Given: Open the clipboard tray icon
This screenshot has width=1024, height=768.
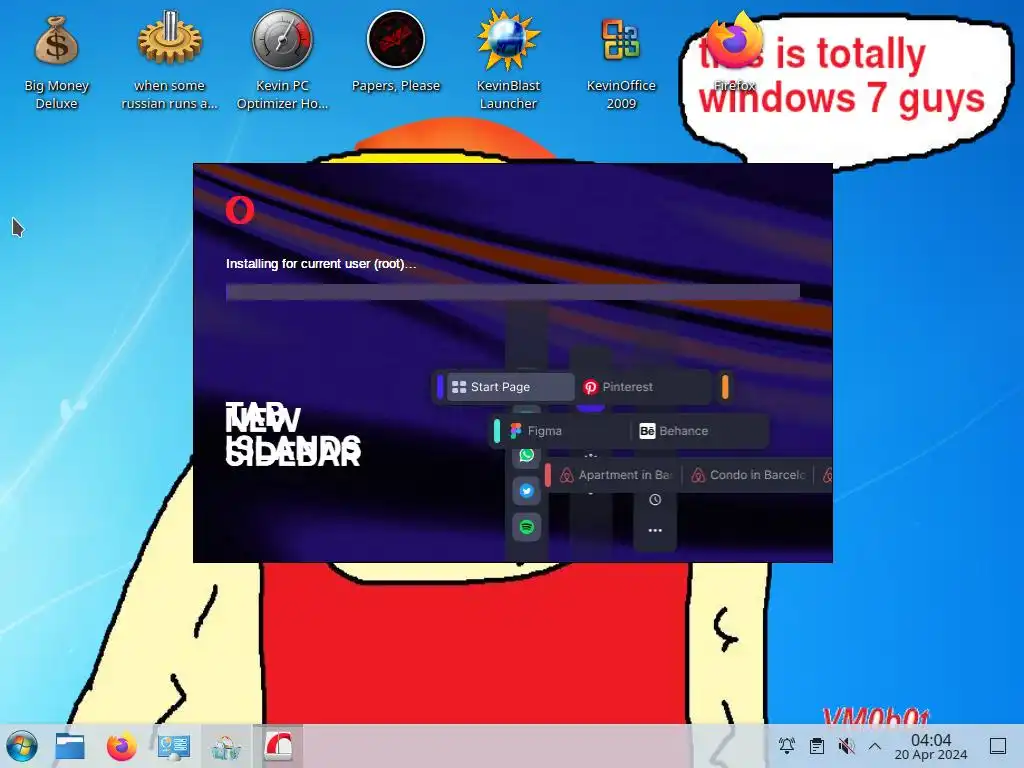Looking at the screenshot, I should point(816,746).
